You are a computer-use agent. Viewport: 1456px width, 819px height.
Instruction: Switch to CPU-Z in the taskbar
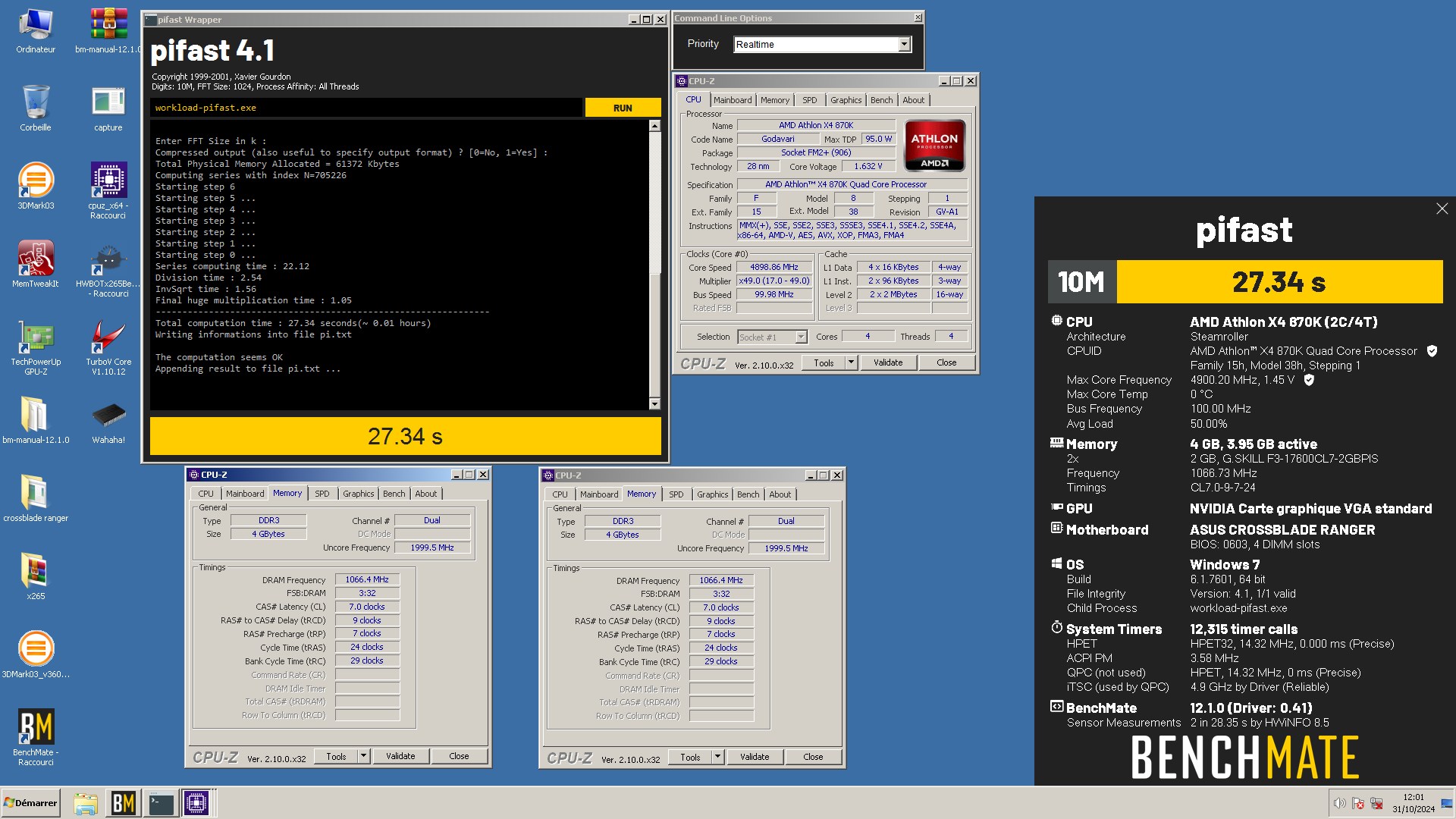coord(196,803)
